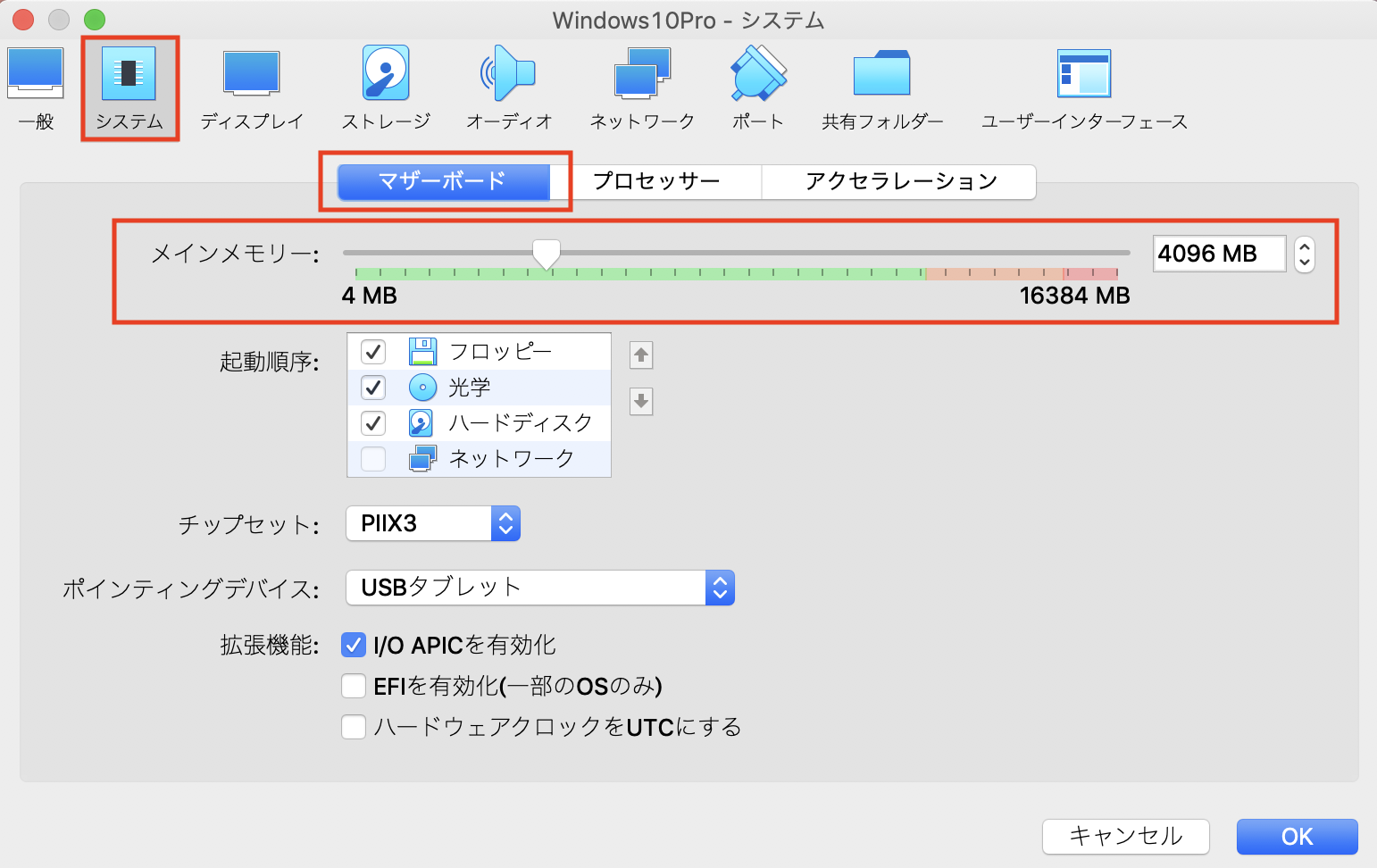
Task: Toggle I/O APICを有効化 checkbox
Action: point(354,645)
